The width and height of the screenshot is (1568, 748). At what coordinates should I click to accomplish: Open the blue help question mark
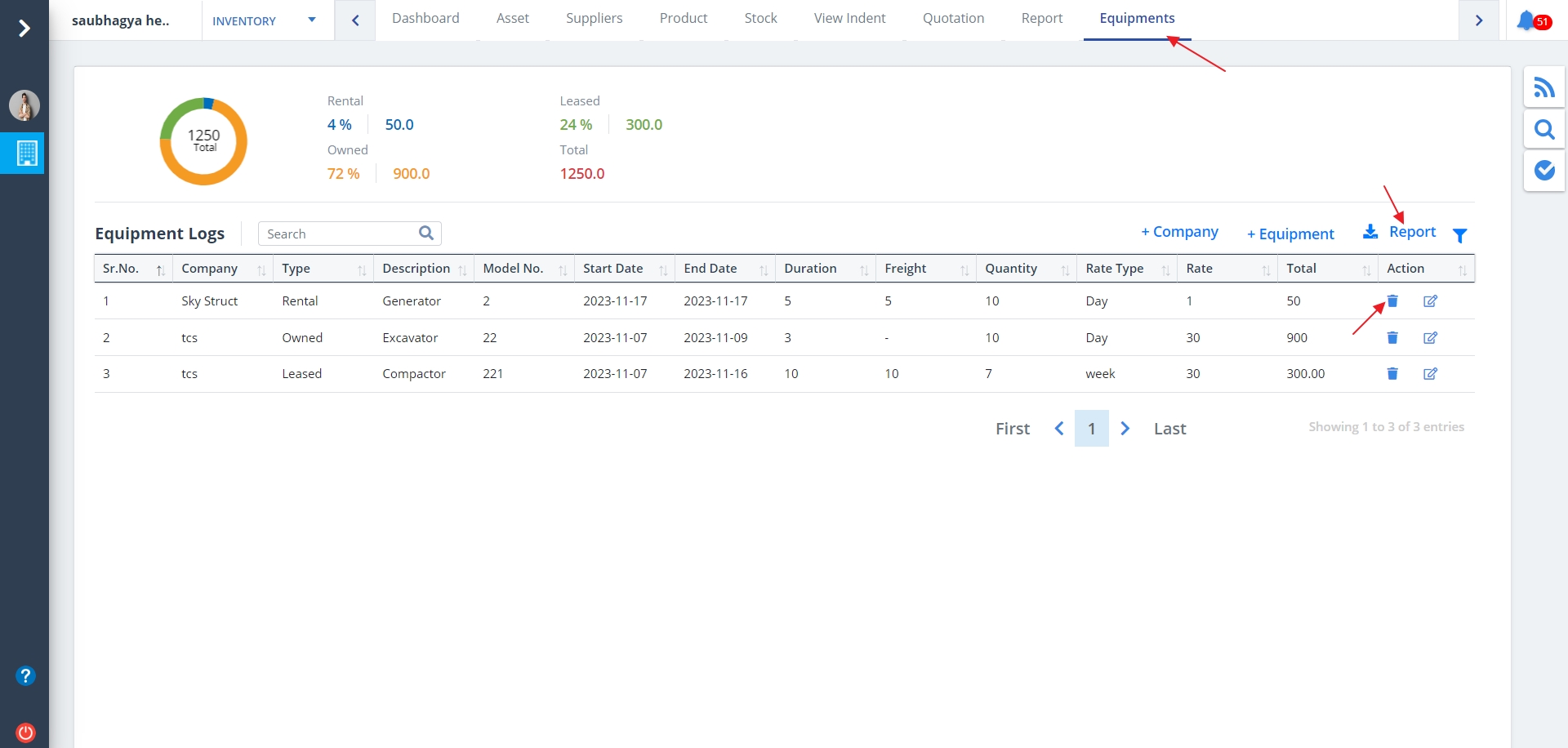[25, 676]
